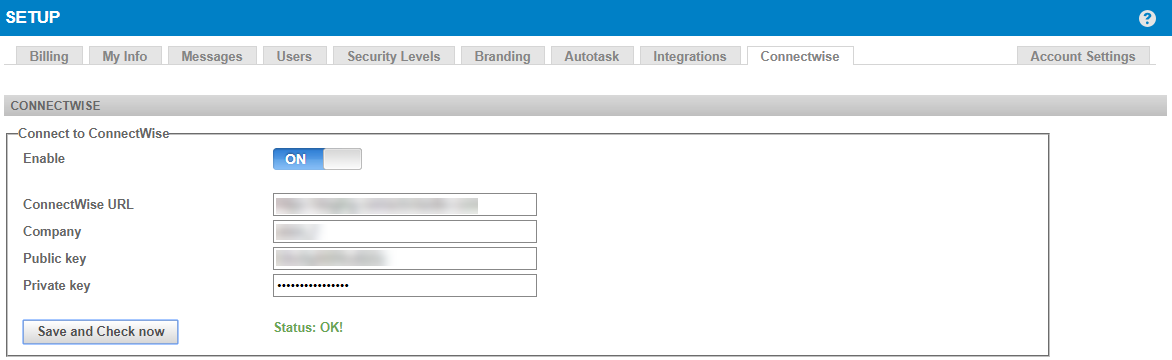Click the Save and Check now button
This screenshot has width=1172, height=360.
point(101,332)
